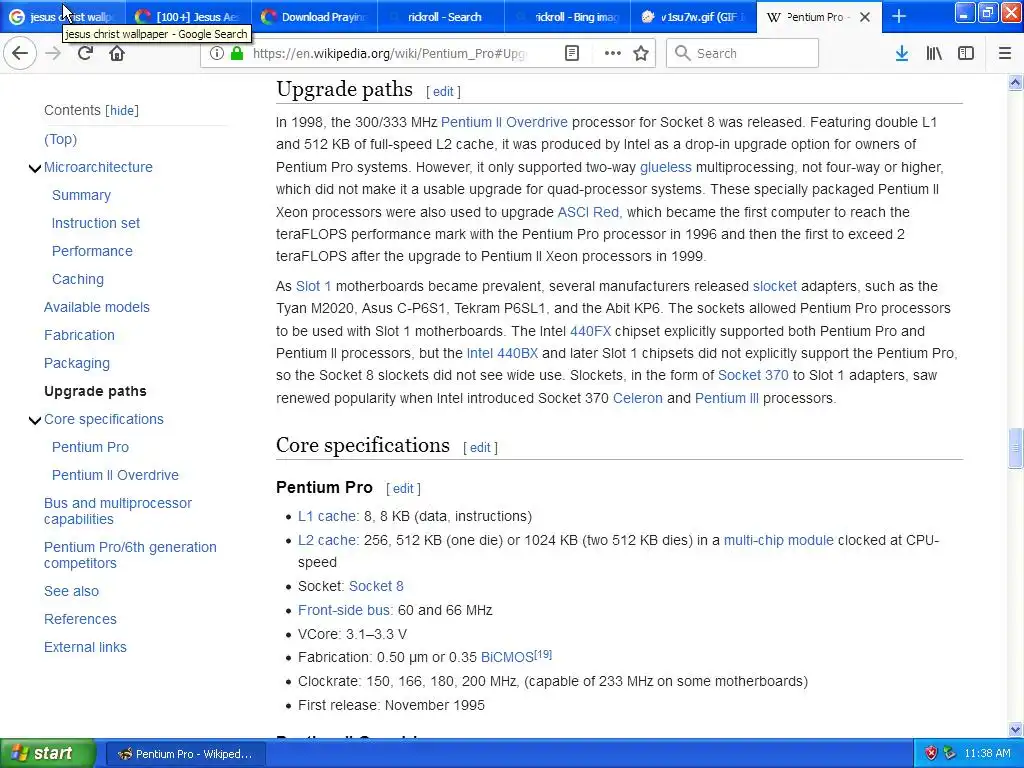Go back to the previous page
This screenshot has height=768, width=1024.
point(20,54)
